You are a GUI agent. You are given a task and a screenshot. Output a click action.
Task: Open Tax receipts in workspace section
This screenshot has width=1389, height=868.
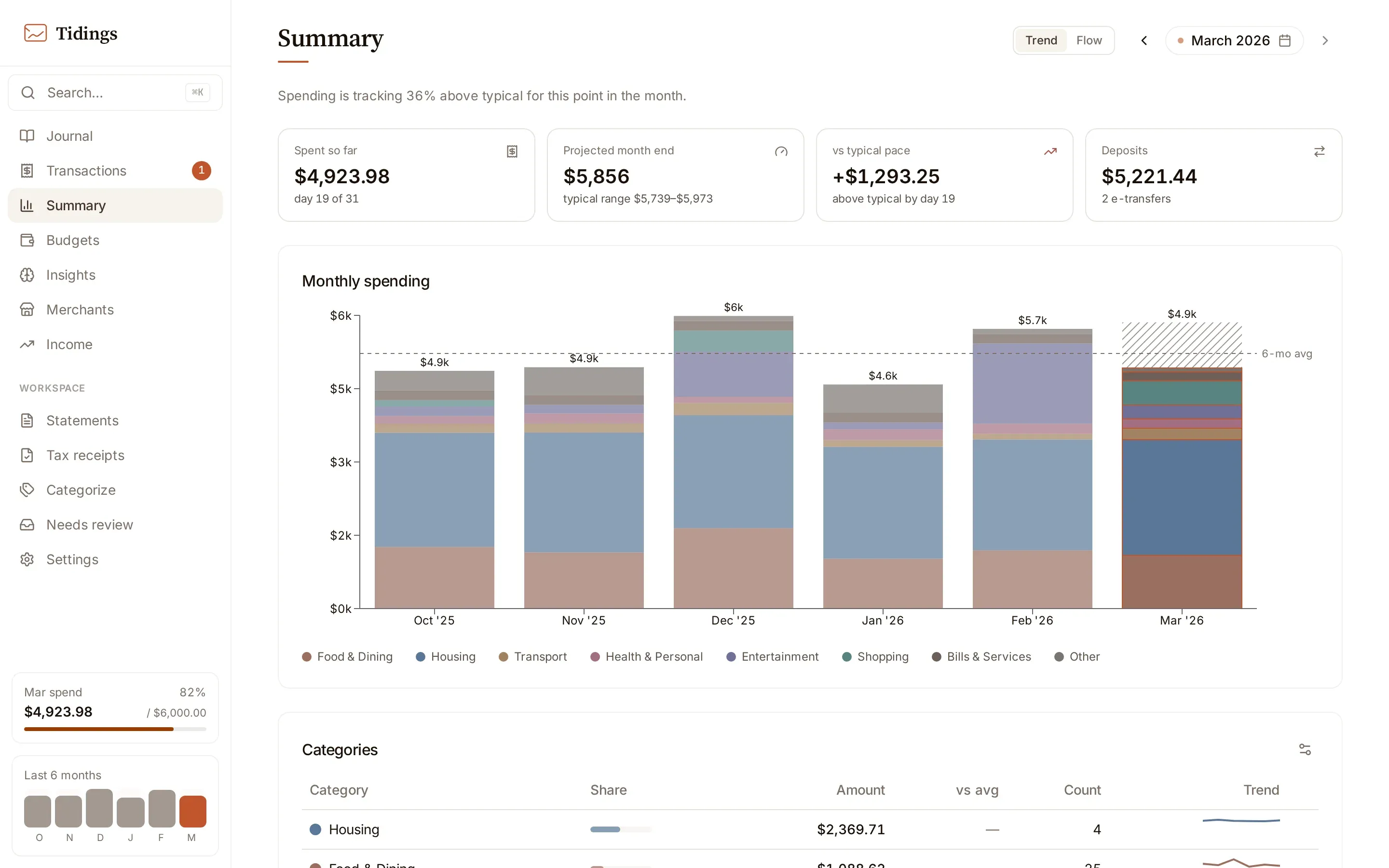115,455
